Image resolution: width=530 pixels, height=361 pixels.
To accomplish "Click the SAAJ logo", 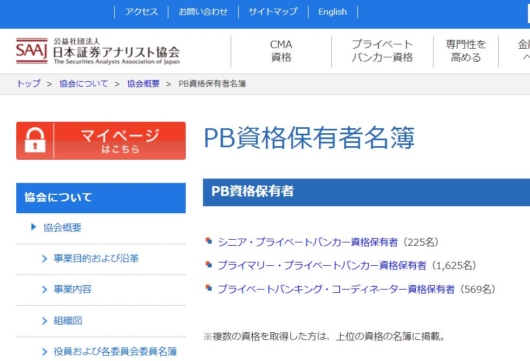I will [x=31, y=51].
